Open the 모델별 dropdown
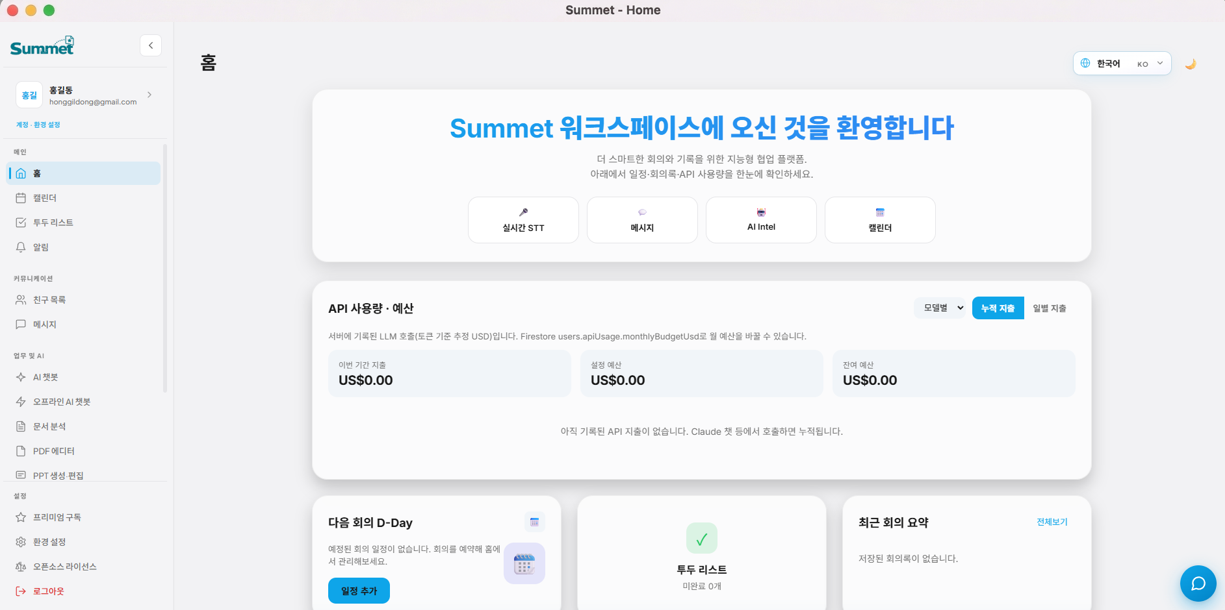1225x610 pixels. tap(938, 308)
